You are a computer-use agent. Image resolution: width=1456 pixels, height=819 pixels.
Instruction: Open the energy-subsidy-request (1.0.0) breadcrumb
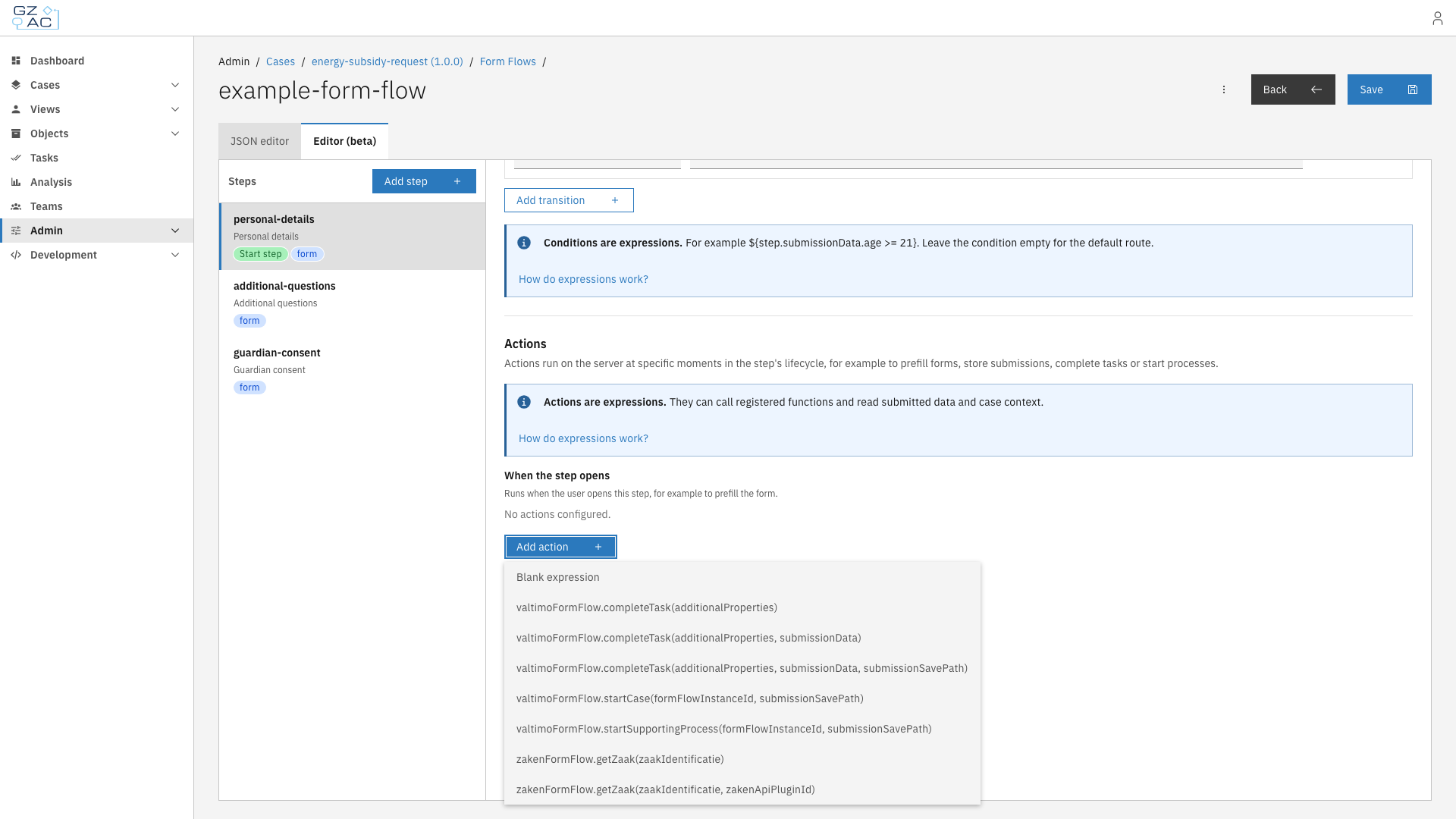pyautogui.click(x=388, y=61)
